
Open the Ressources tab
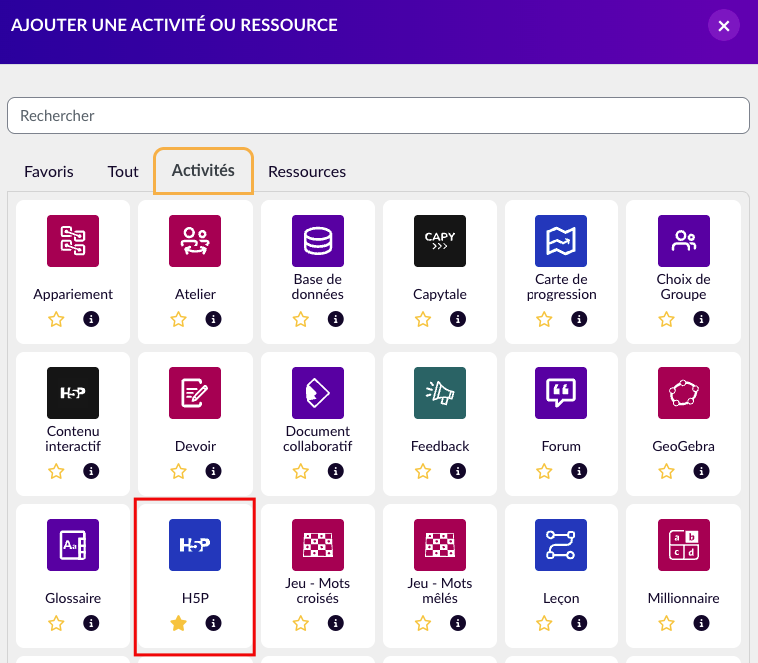coord(307,171)
